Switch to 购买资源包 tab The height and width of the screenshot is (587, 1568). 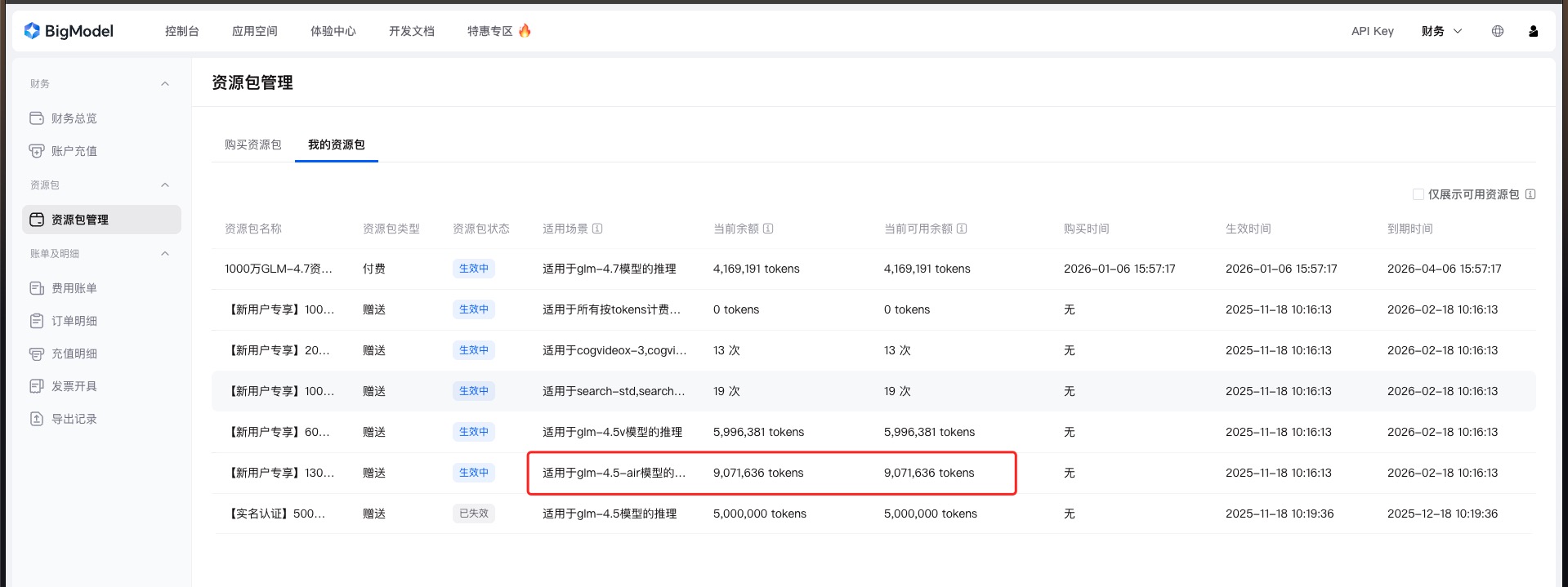click(x=253, y=145)
